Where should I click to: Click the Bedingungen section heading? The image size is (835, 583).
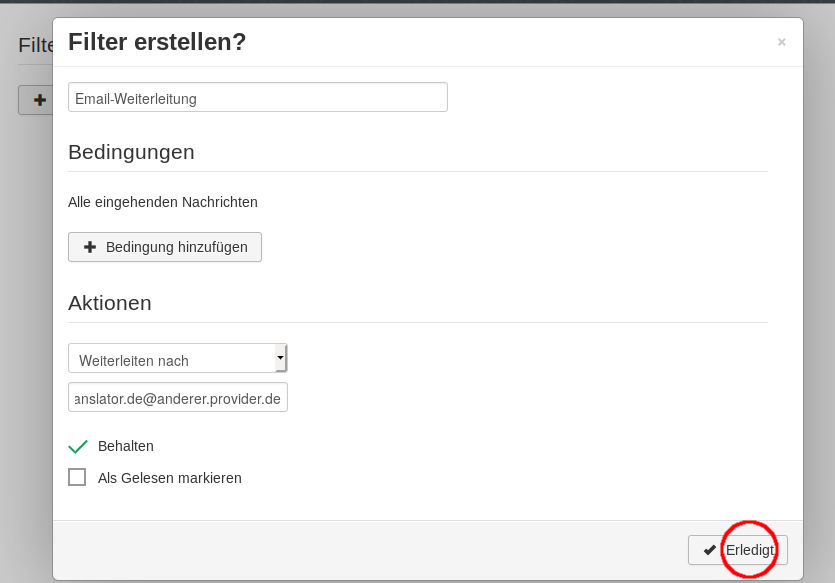(x=131, y=152)
